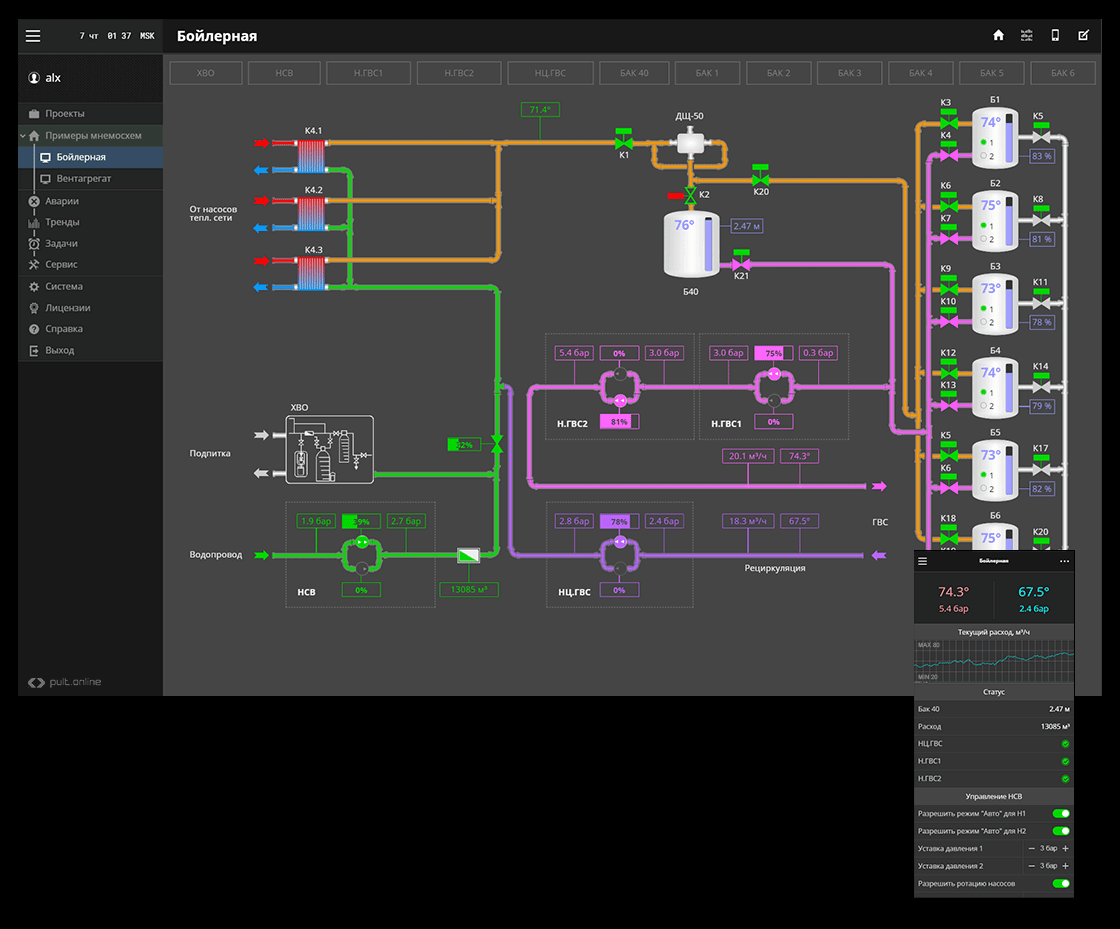Select mode 2 radio on tank Б3
The height and width of the screenshot is (929, 1120).
click(984, 322)
